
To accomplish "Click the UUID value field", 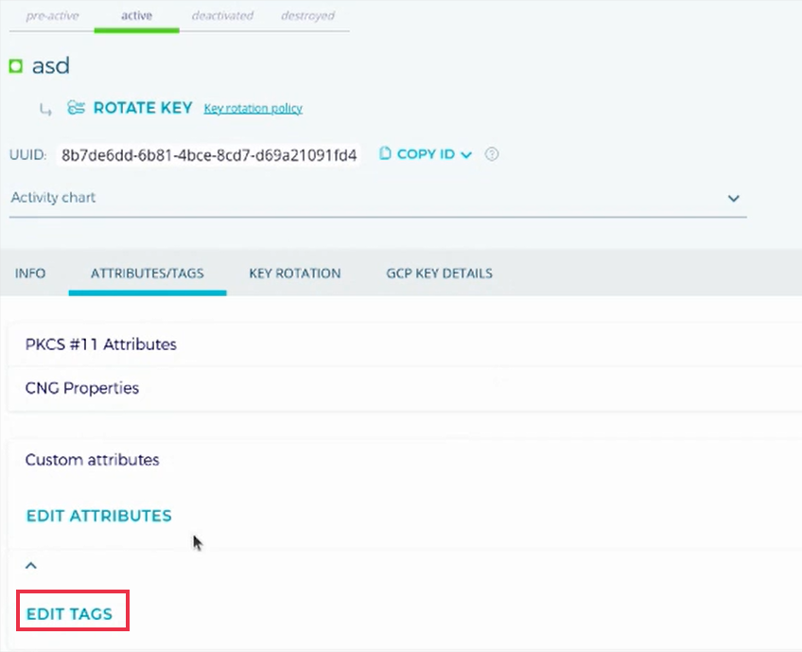I will [x=209, y=155].
